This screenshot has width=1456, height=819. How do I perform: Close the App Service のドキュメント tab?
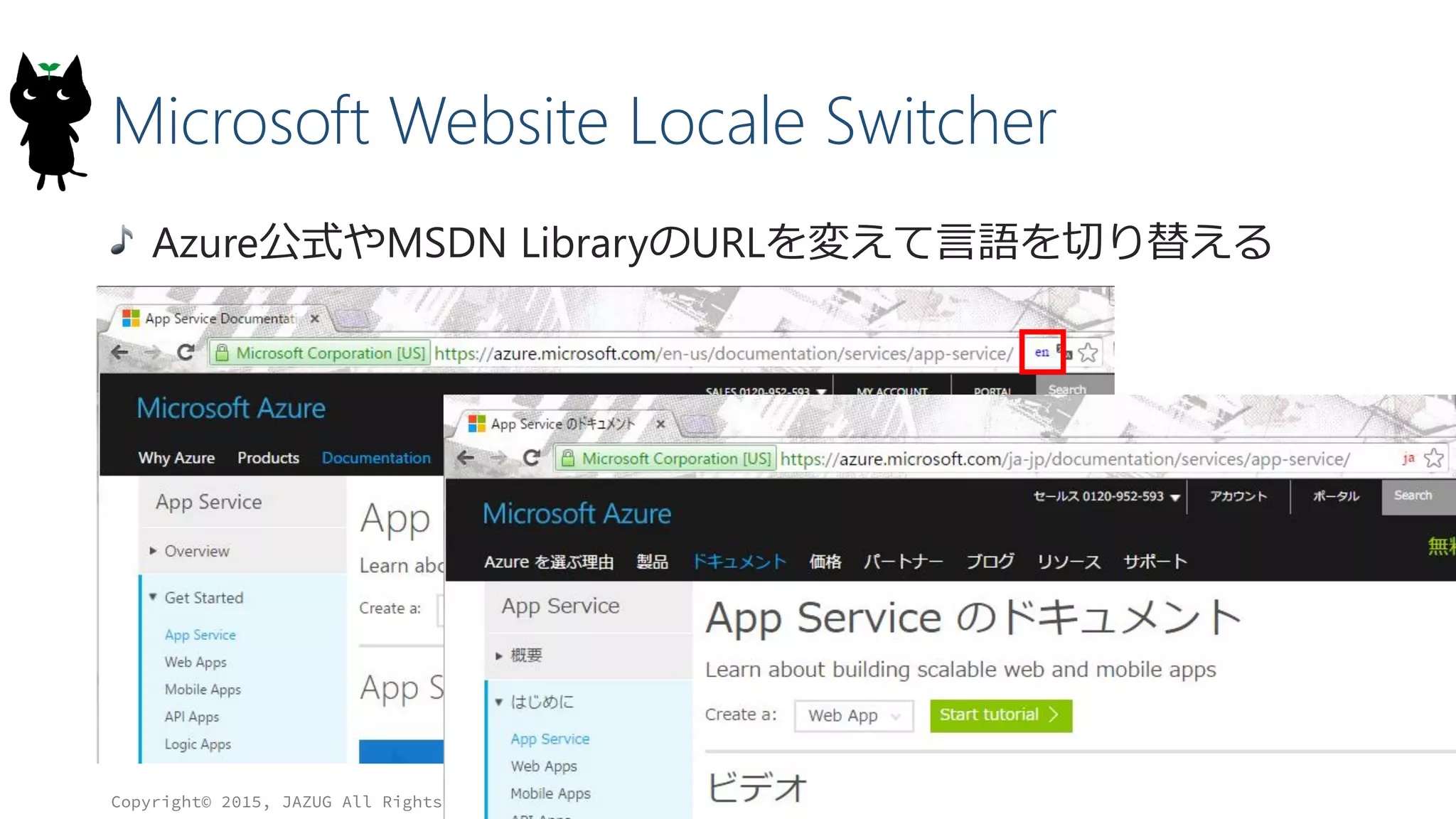coord(660,424)
